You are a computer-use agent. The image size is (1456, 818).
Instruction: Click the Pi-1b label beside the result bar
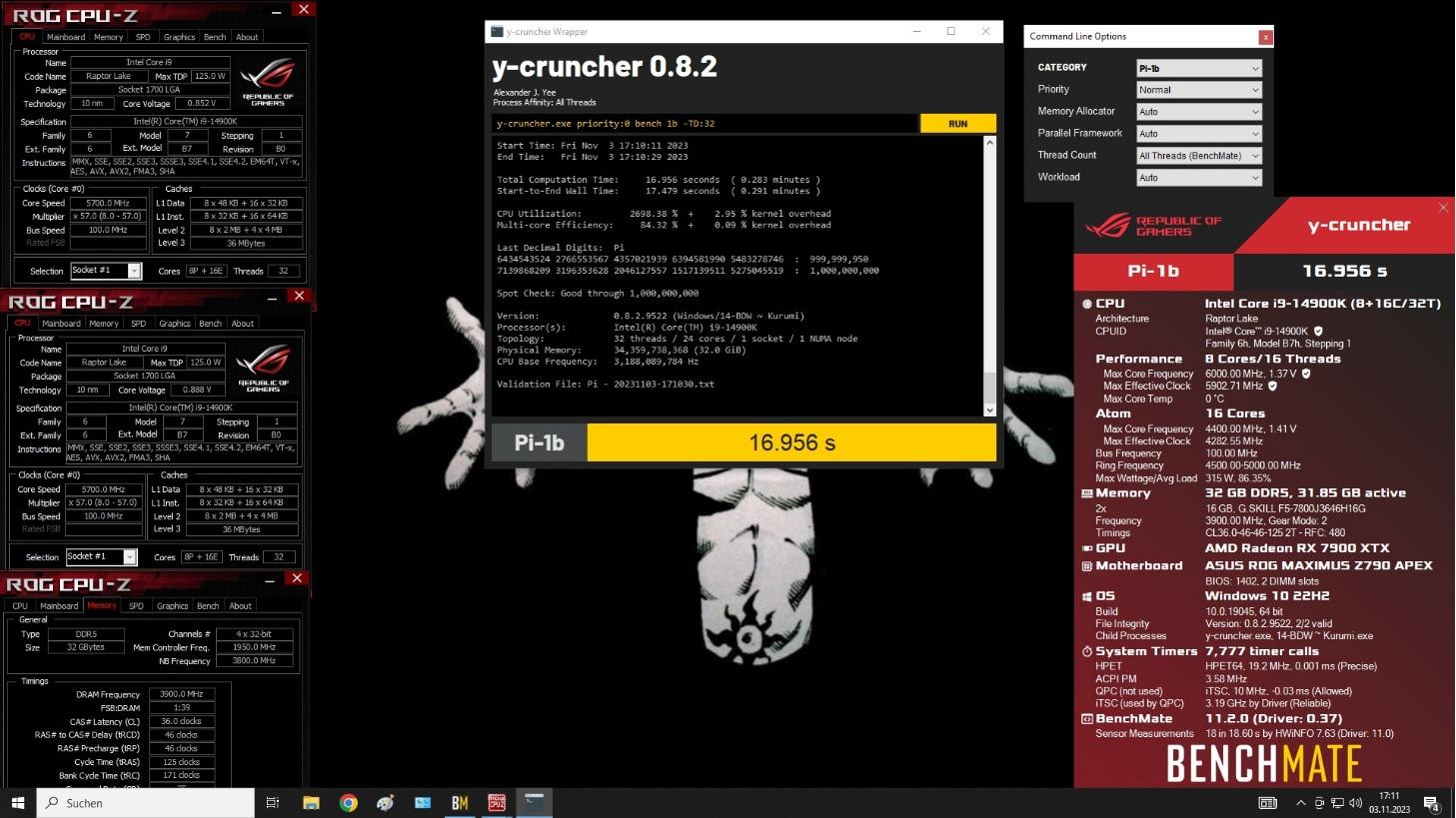click(x=540, y=442)
